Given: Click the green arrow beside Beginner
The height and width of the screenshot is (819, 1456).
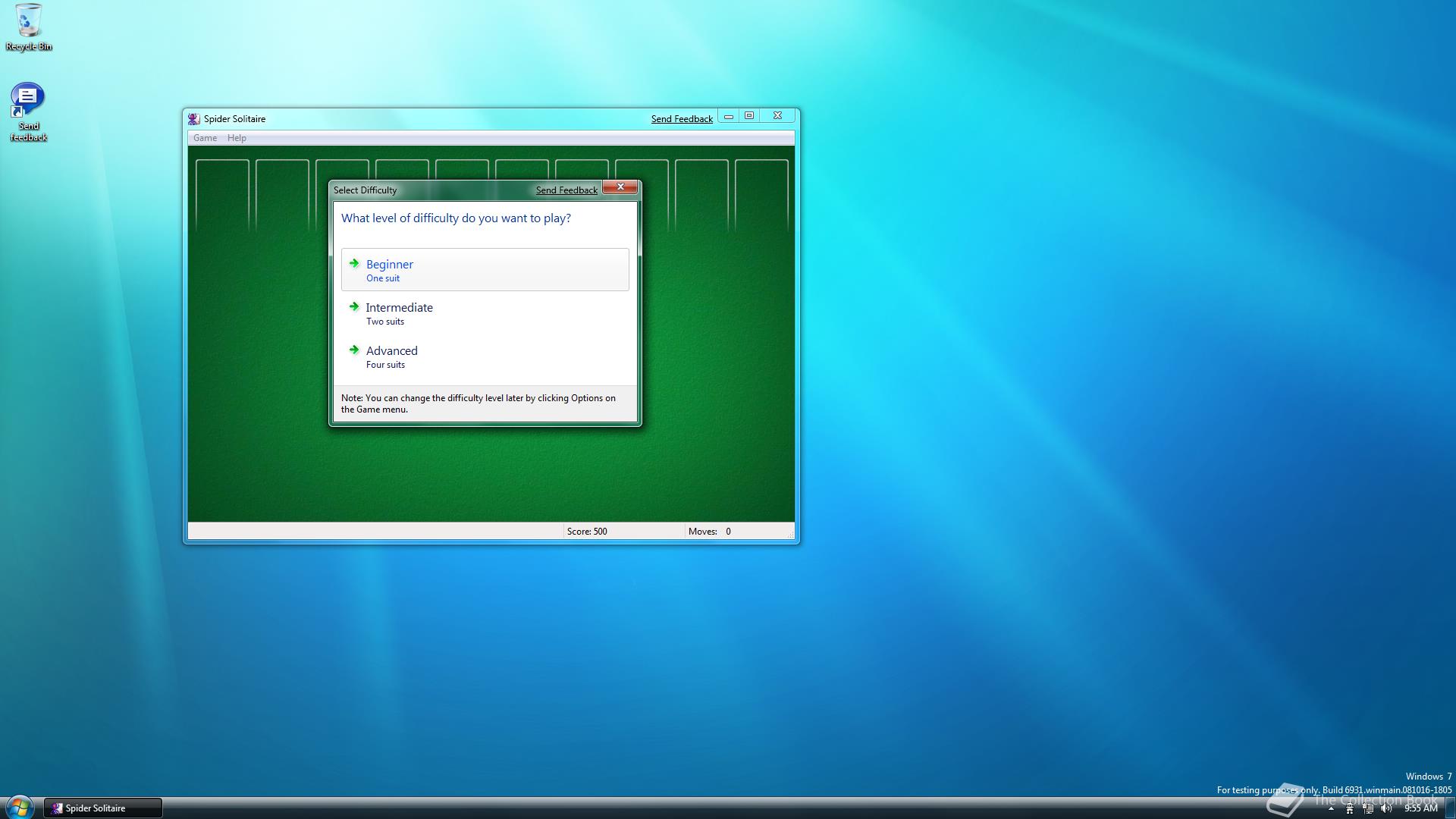Looking at the screenshot, I should [x=354, y=264].
